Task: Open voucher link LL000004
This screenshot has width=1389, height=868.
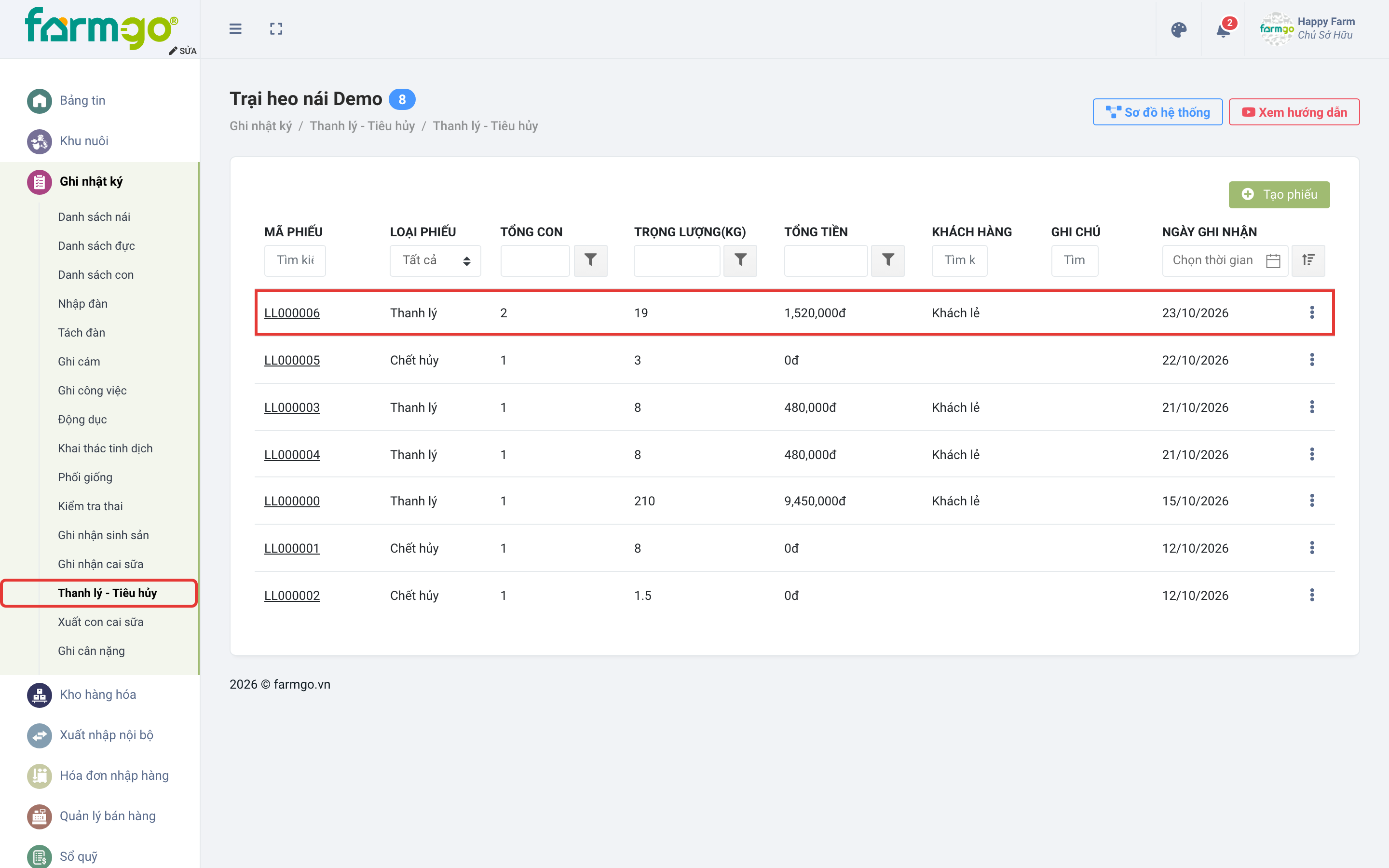Action: (292, 455)
